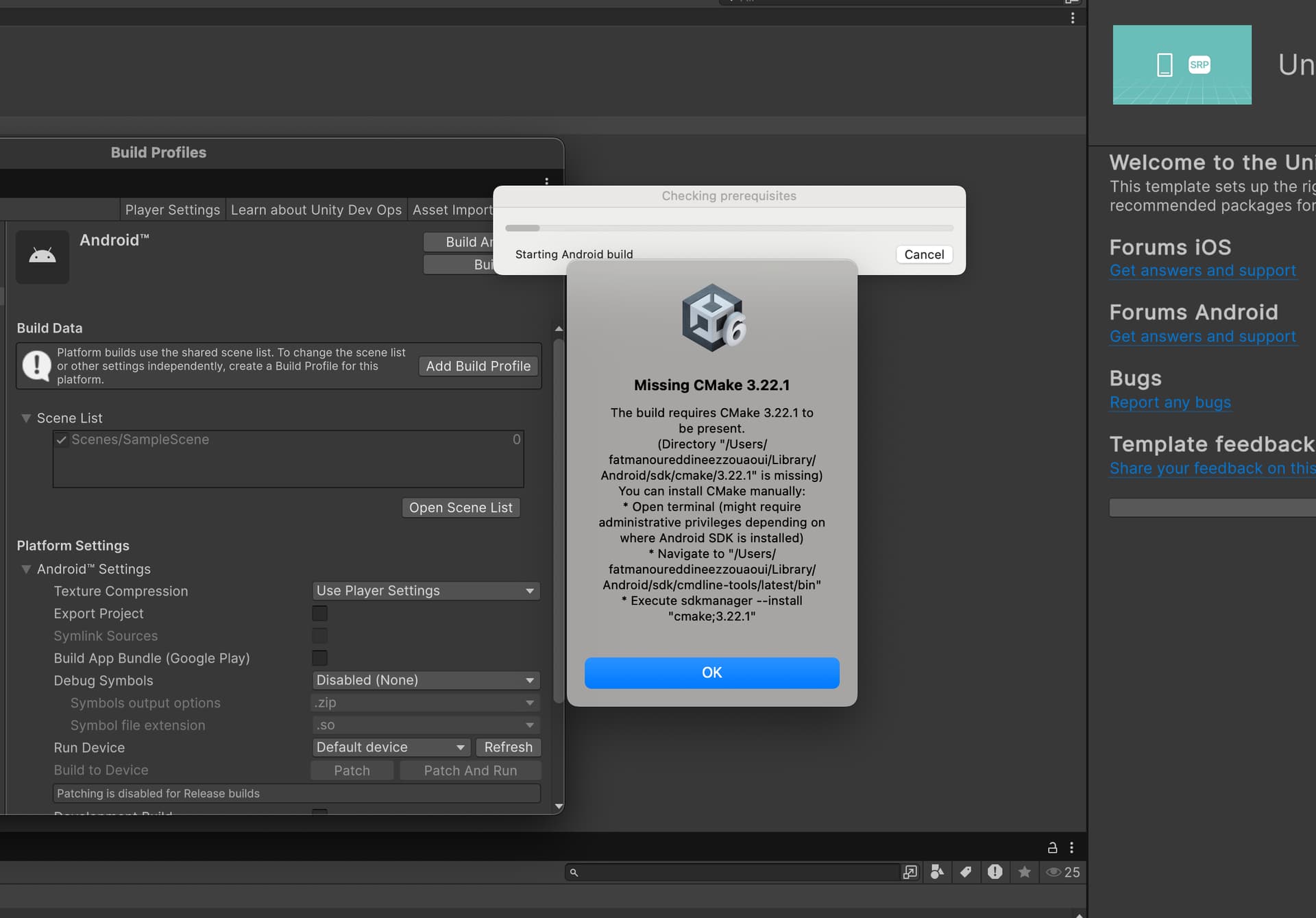Cancel the Android build progress
This screenshot has width=1316, height=918.
pyautogui.click(x=923, y=254)
